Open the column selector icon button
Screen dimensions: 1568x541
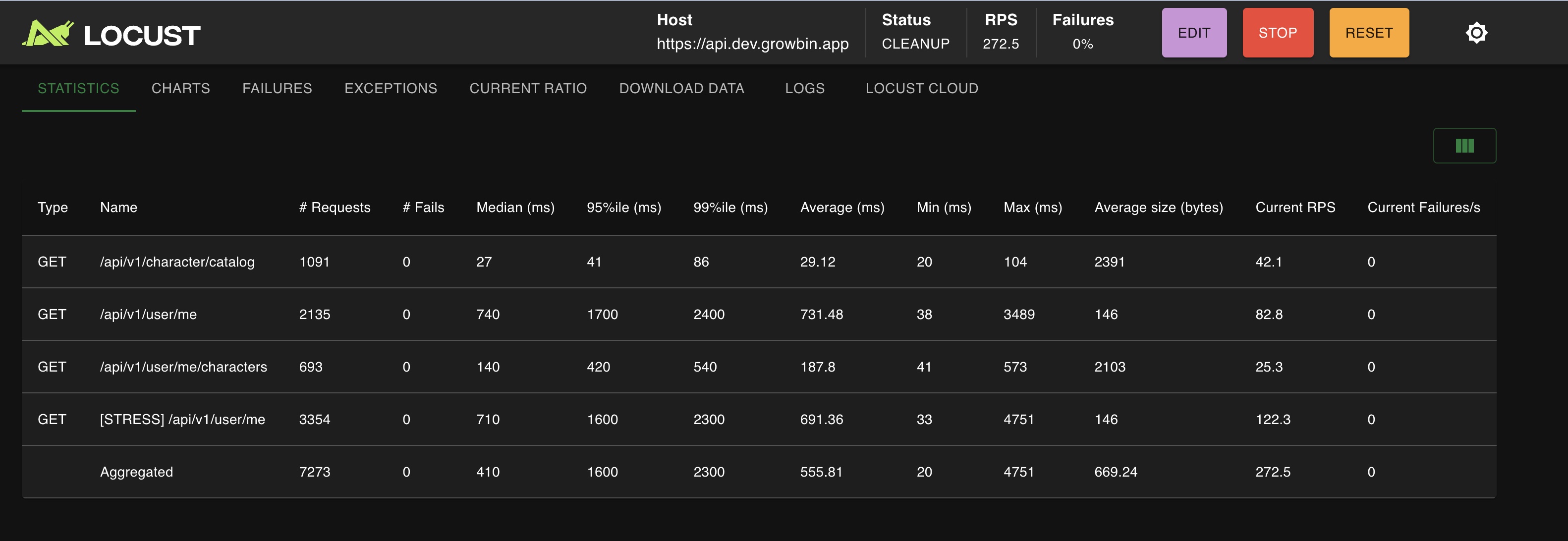pos(1464,146)
